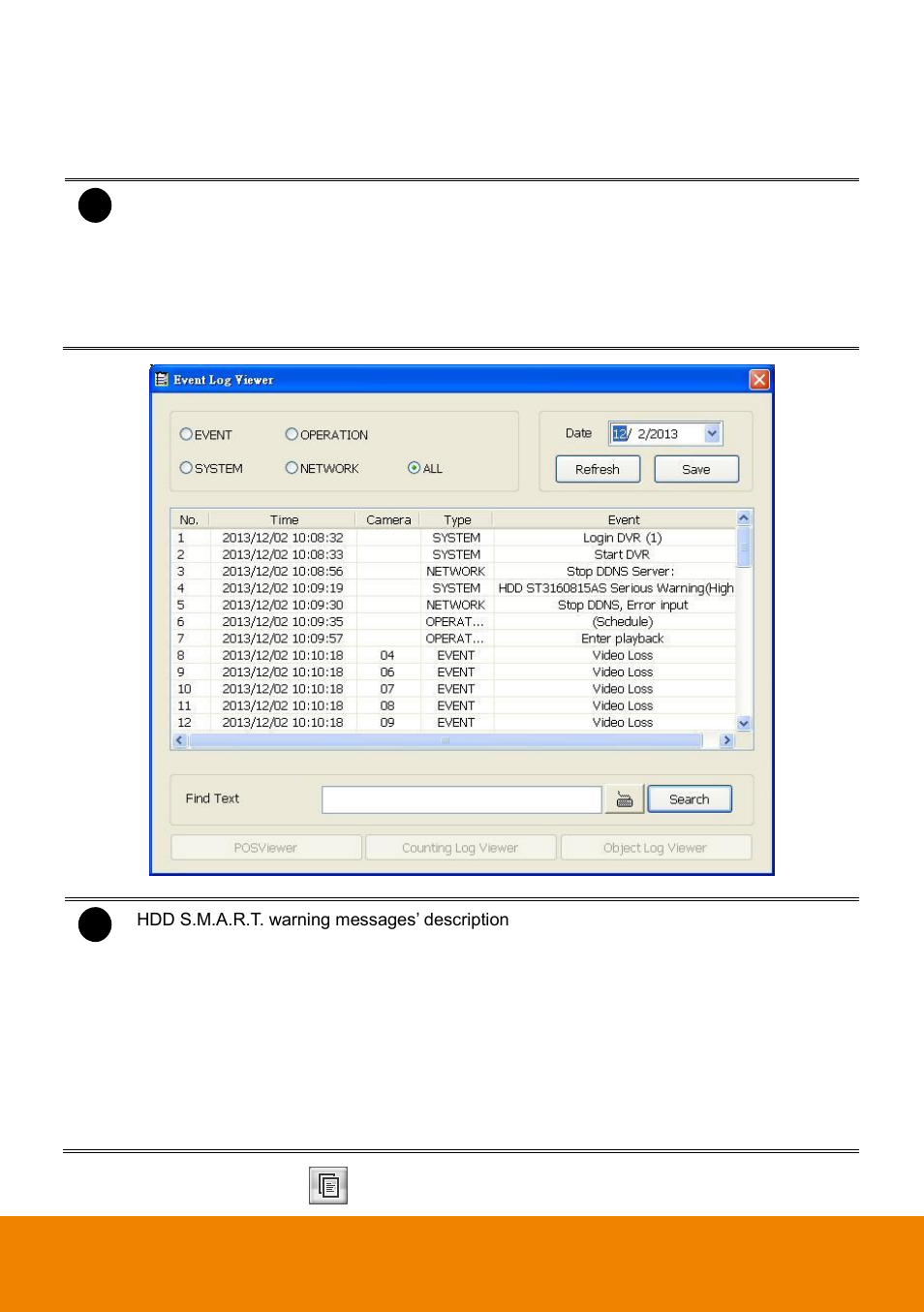
Task: Open the Counting Log Viewer
Action: click(461, 848)
